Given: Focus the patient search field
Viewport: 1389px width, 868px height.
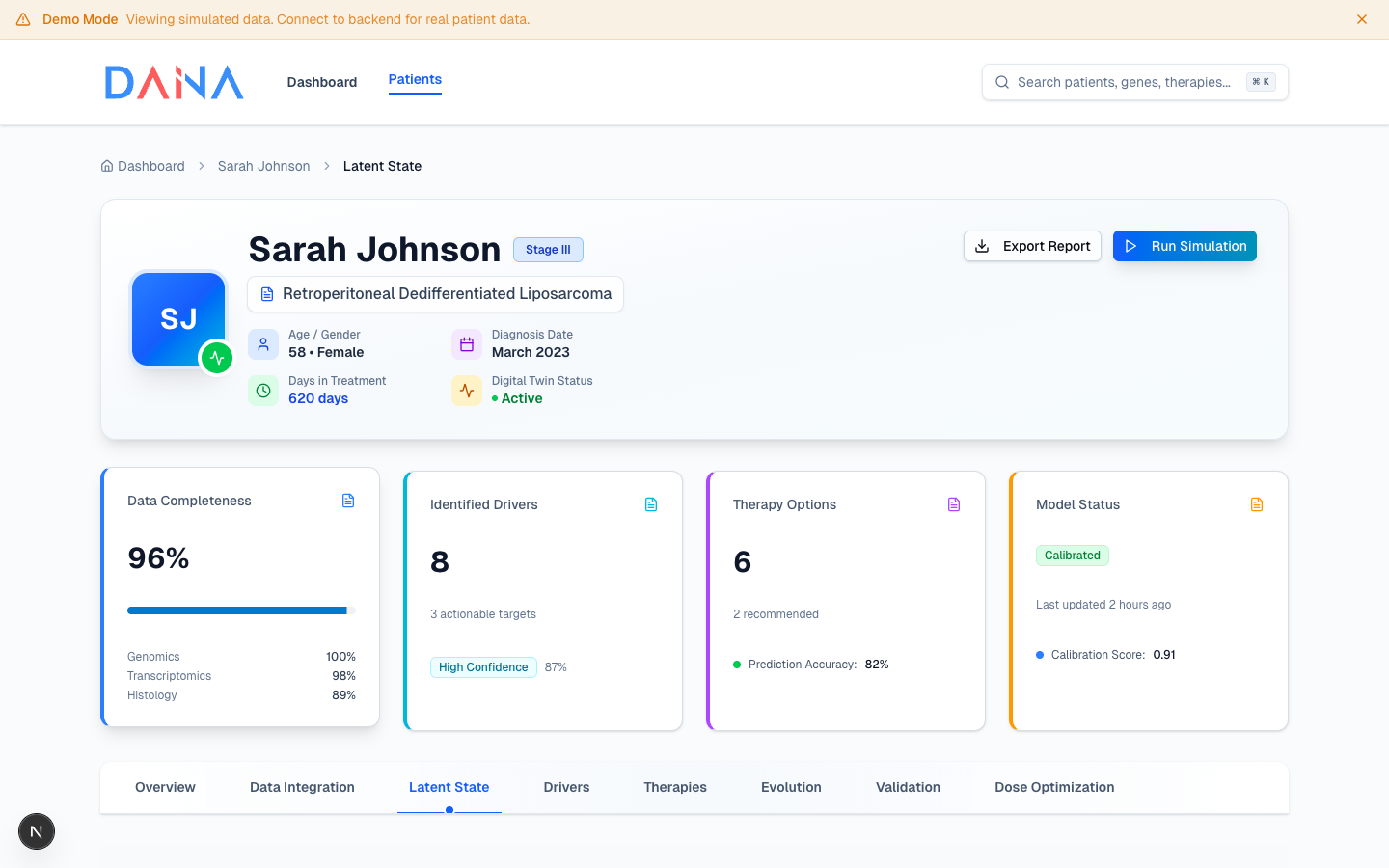Looking at the screenshot, I should (x=1124, y=82).
